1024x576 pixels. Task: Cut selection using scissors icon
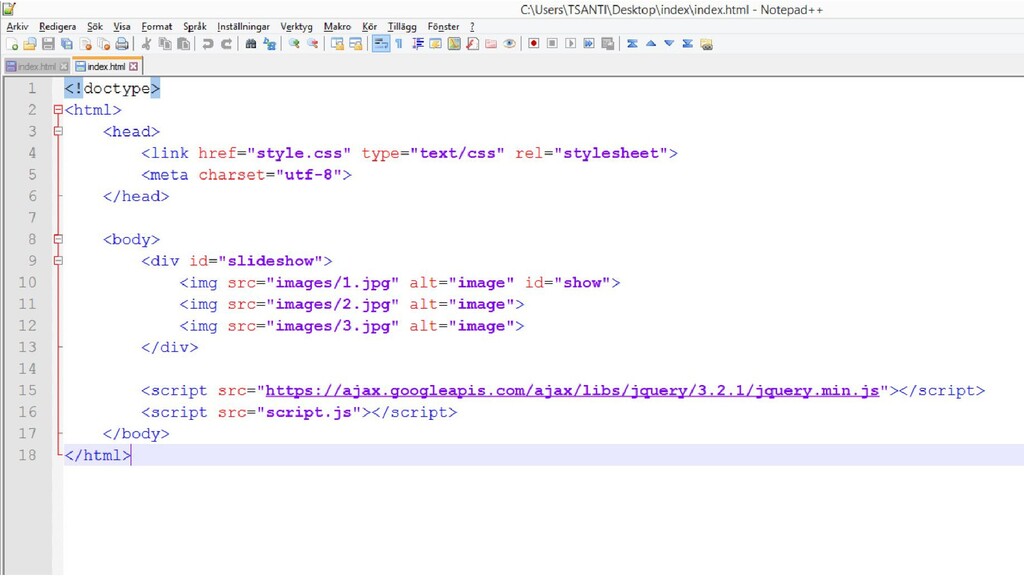click(x=146, y=44)
